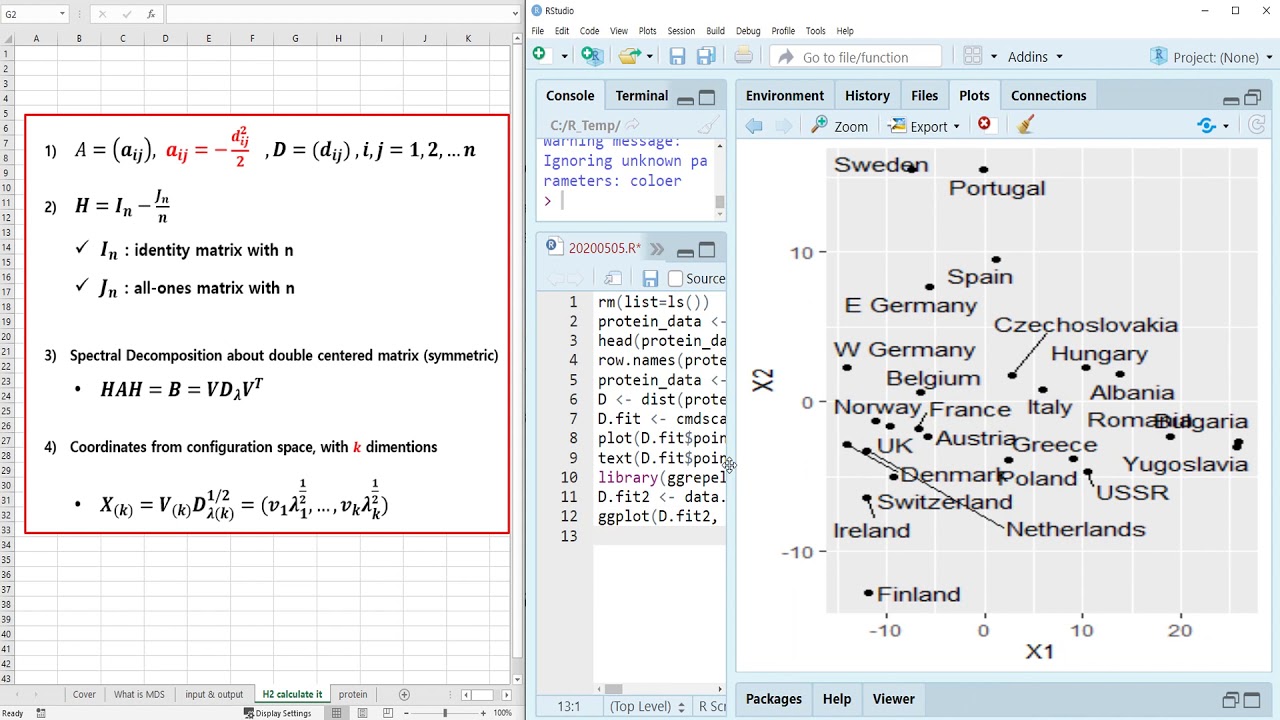This screenshot has width=1280, height=720.
Task: Switch to the History tab
Action: tap(867, 96)
